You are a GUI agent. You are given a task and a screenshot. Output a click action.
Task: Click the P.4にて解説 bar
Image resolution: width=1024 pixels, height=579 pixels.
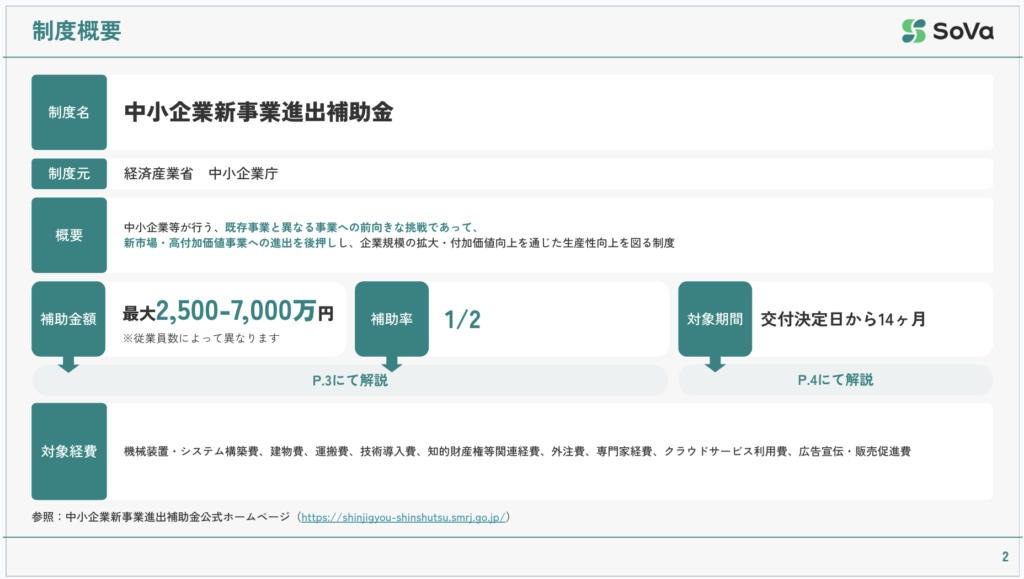pyautogui.click(x=835, y=380)
